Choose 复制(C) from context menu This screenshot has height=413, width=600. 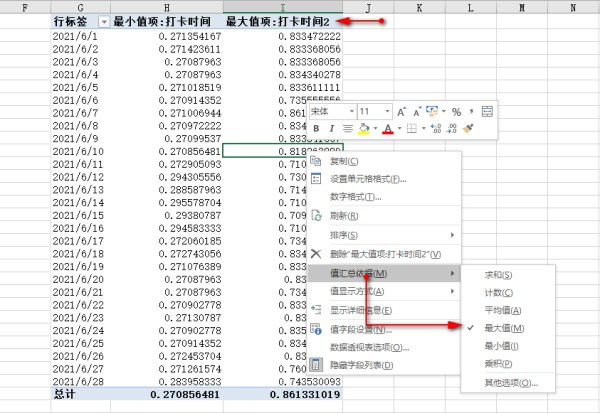point(384,161)
